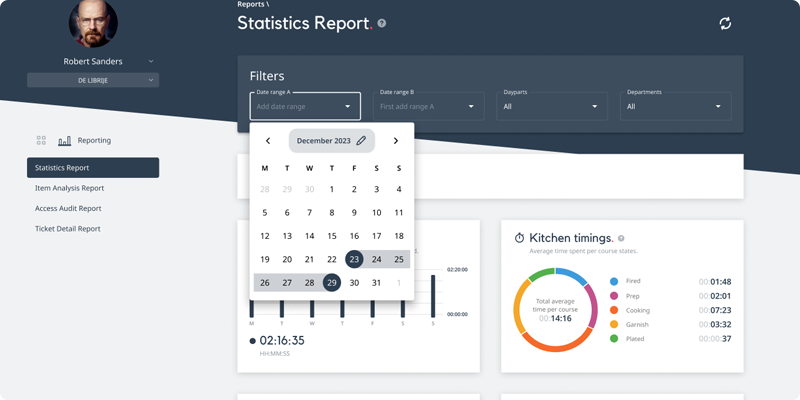Click the 02:16:35 total time value
The image size is (800, 400).
coord(282,341)
